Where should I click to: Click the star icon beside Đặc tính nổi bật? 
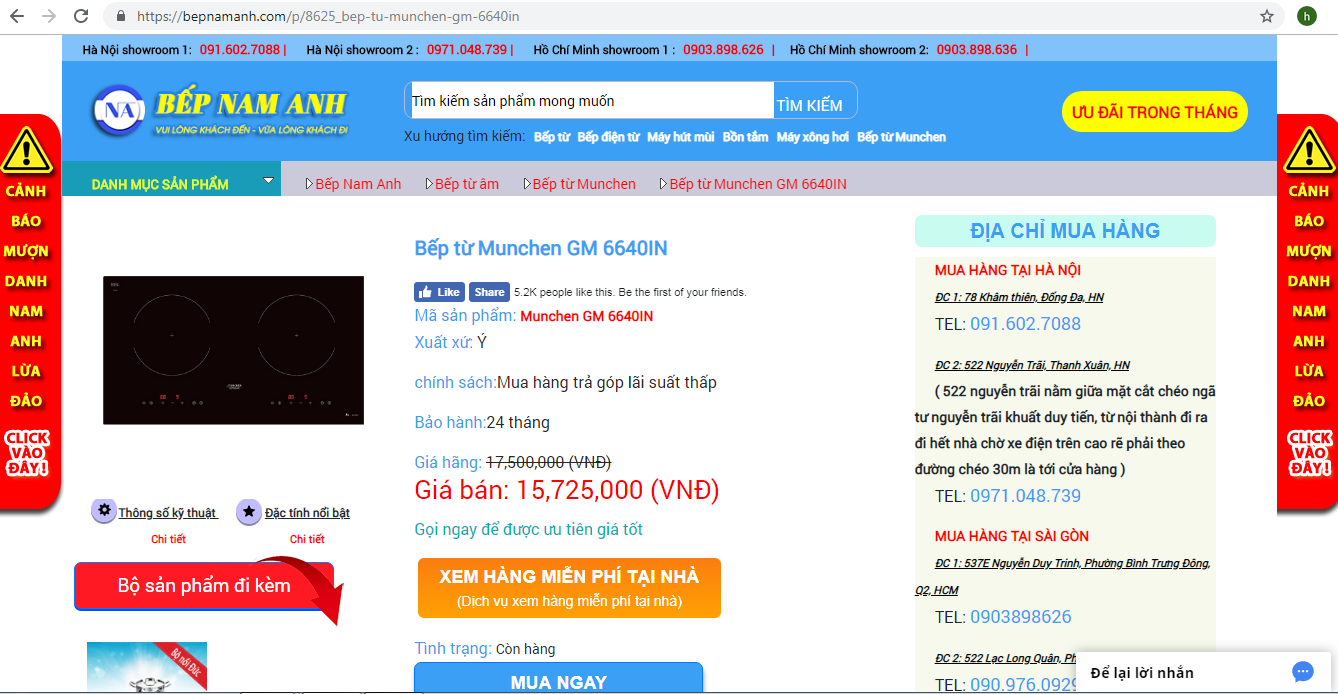pyautogui.click(x=248, y=512)
